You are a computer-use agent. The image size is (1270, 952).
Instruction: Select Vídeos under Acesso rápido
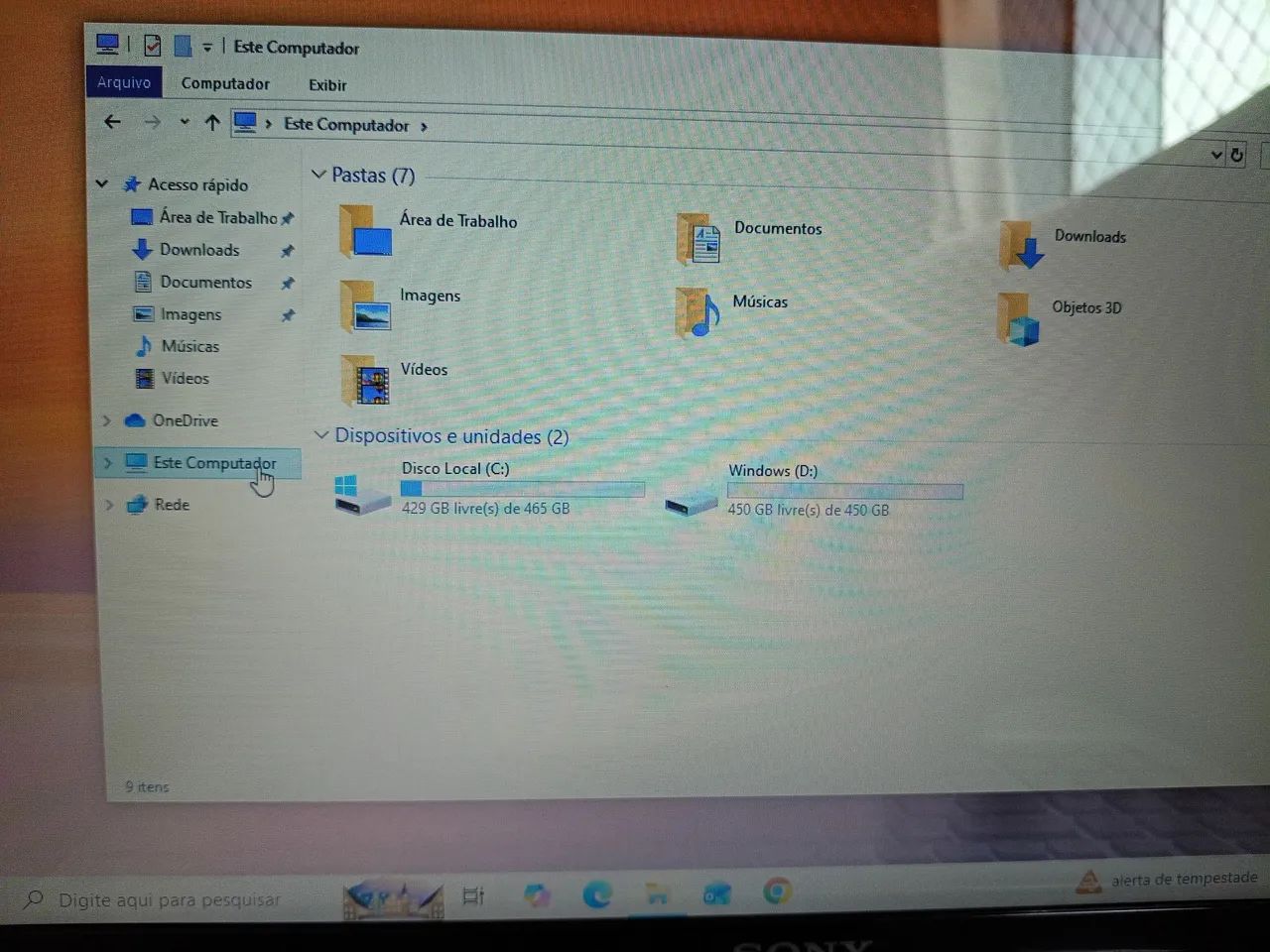point(172,378)
